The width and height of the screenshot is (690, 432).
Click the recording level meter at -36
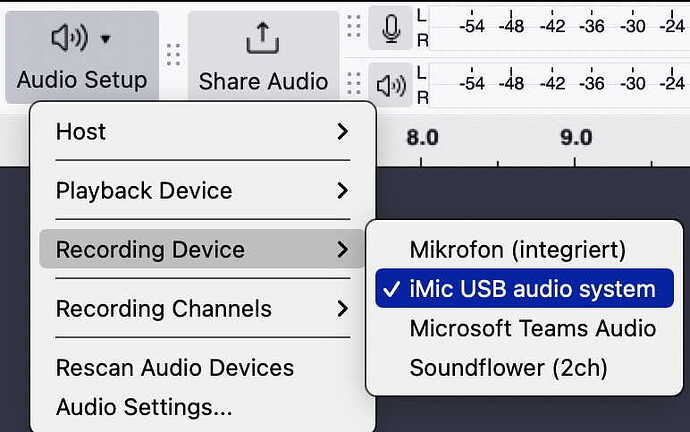click(x=592, y=26)
